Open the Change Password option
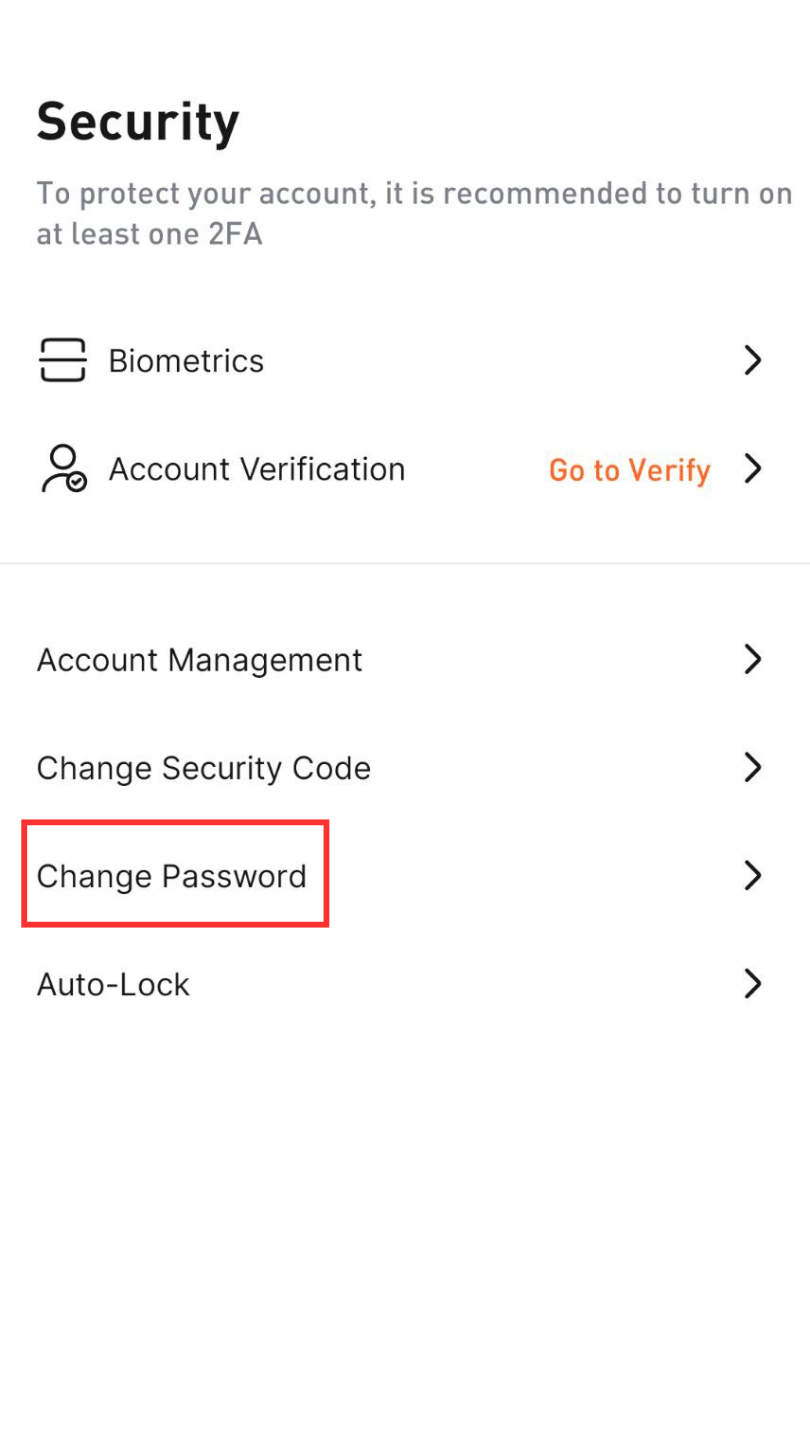 171,876
